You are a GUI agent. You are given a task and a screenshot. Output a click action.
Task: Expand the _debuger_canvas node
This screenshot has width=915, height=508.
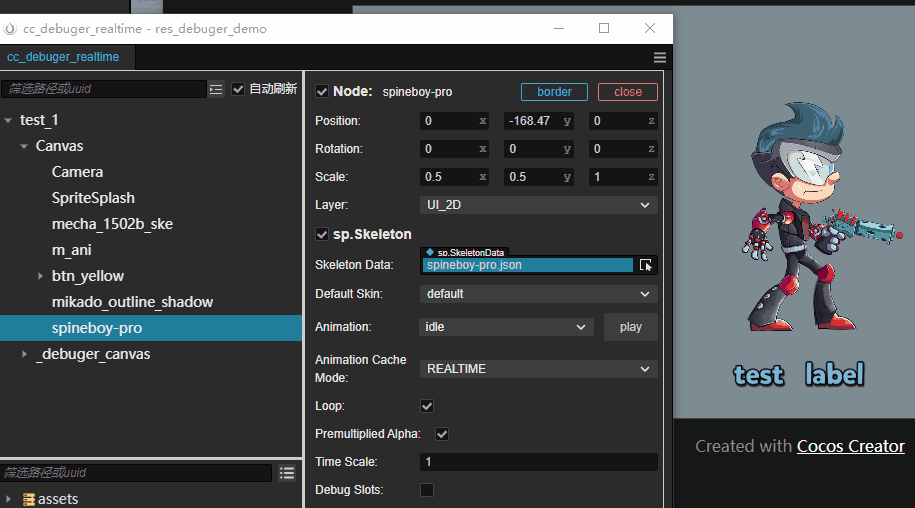coord(24,354)
